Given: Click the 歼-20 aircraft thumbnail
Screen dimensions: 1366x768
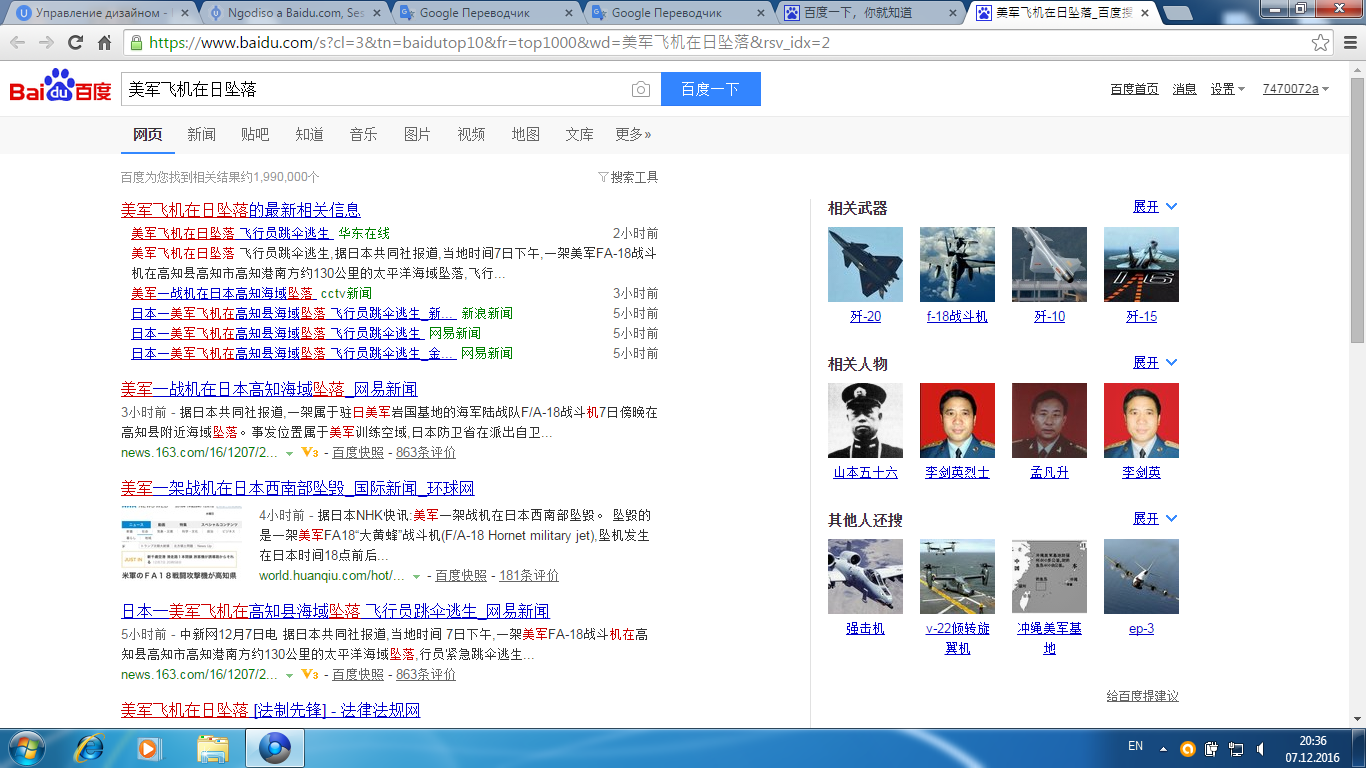Looking at the screenshot, I should pyautogui.click(x=865, y=264).
